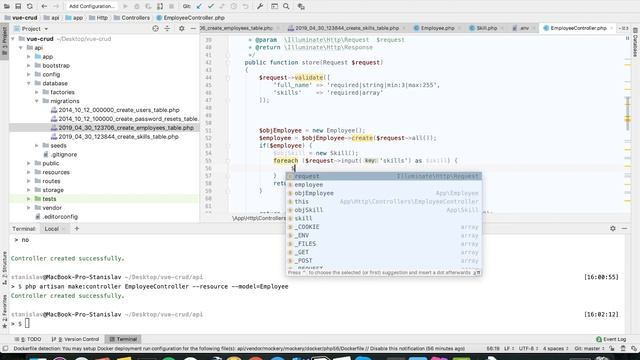
Task: Navigate back with the left arrow
Action: [44, 6]
